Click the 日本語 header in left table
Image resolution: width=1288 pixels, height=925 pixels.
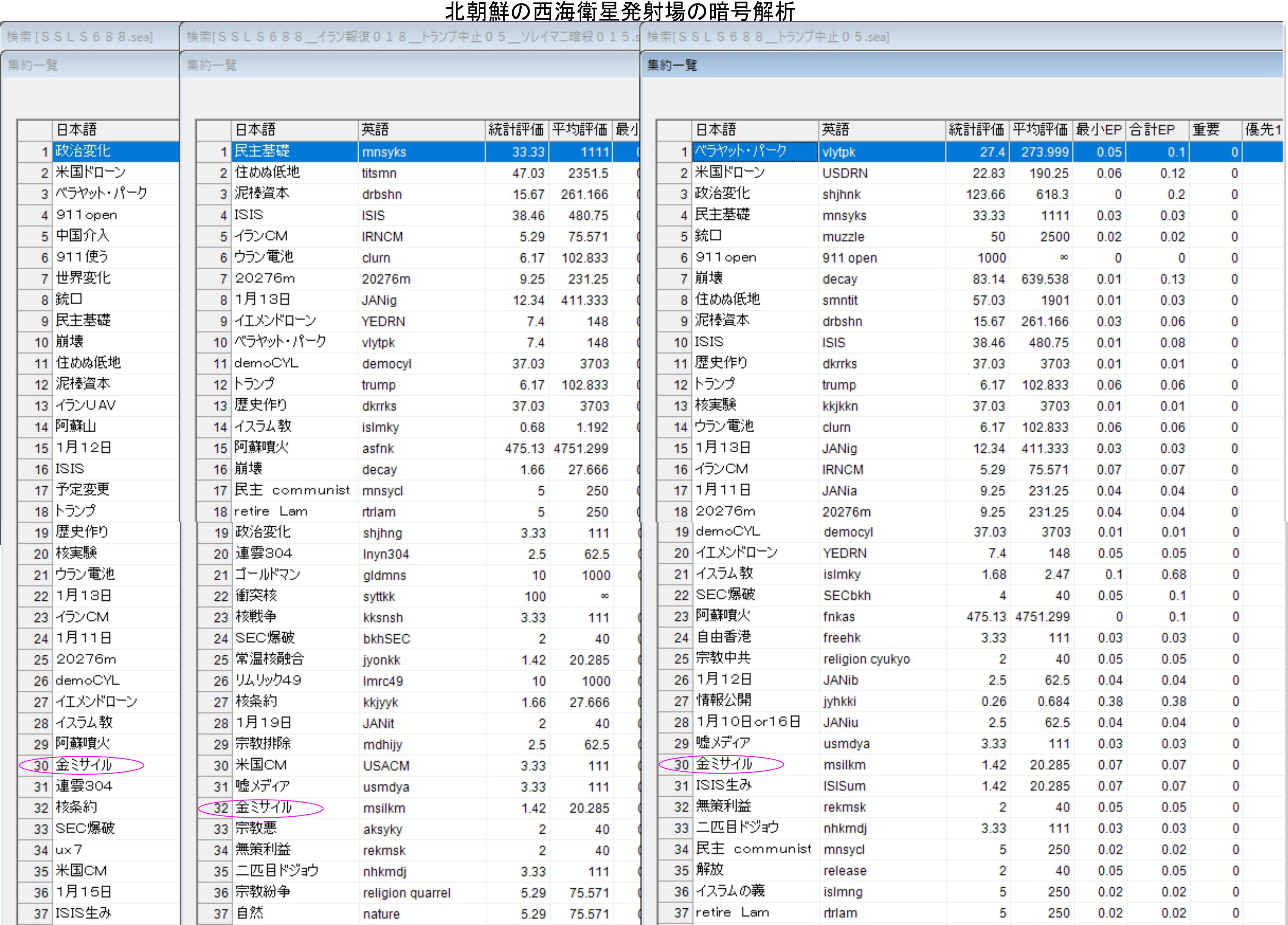(77, 130)
